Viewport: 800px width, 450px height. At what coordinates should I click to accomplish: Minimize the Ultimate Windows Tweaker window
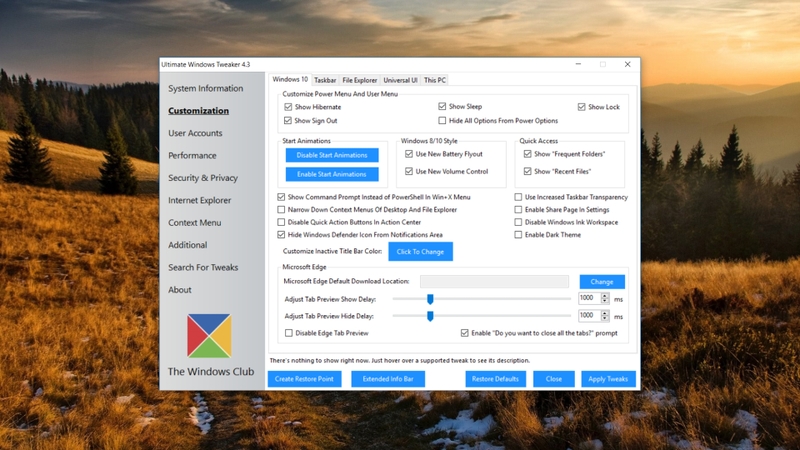coord(578,64)
